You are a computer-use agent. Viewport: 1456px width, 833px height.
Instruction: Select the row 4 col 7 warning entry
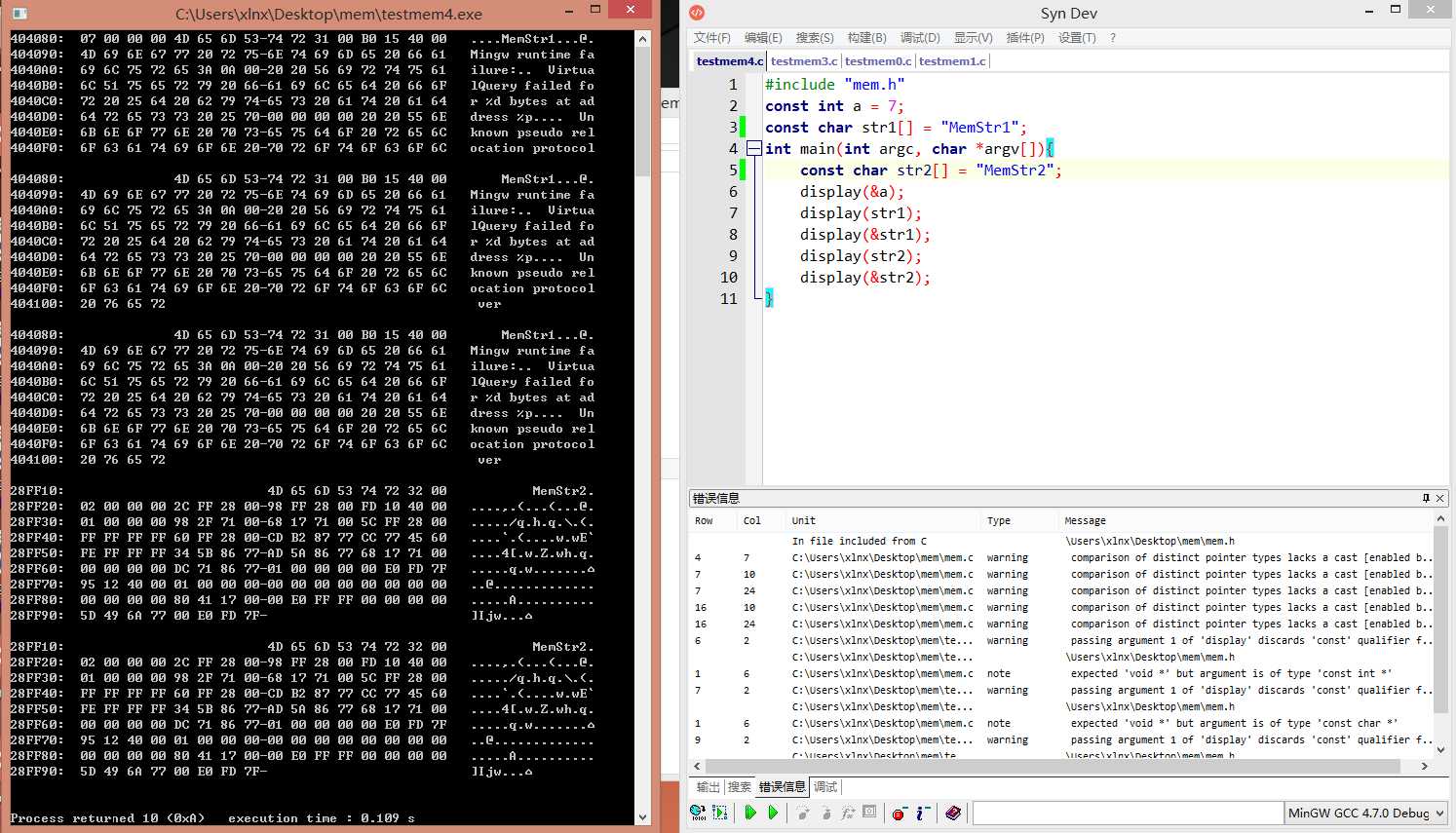(x=1060, y=557)
